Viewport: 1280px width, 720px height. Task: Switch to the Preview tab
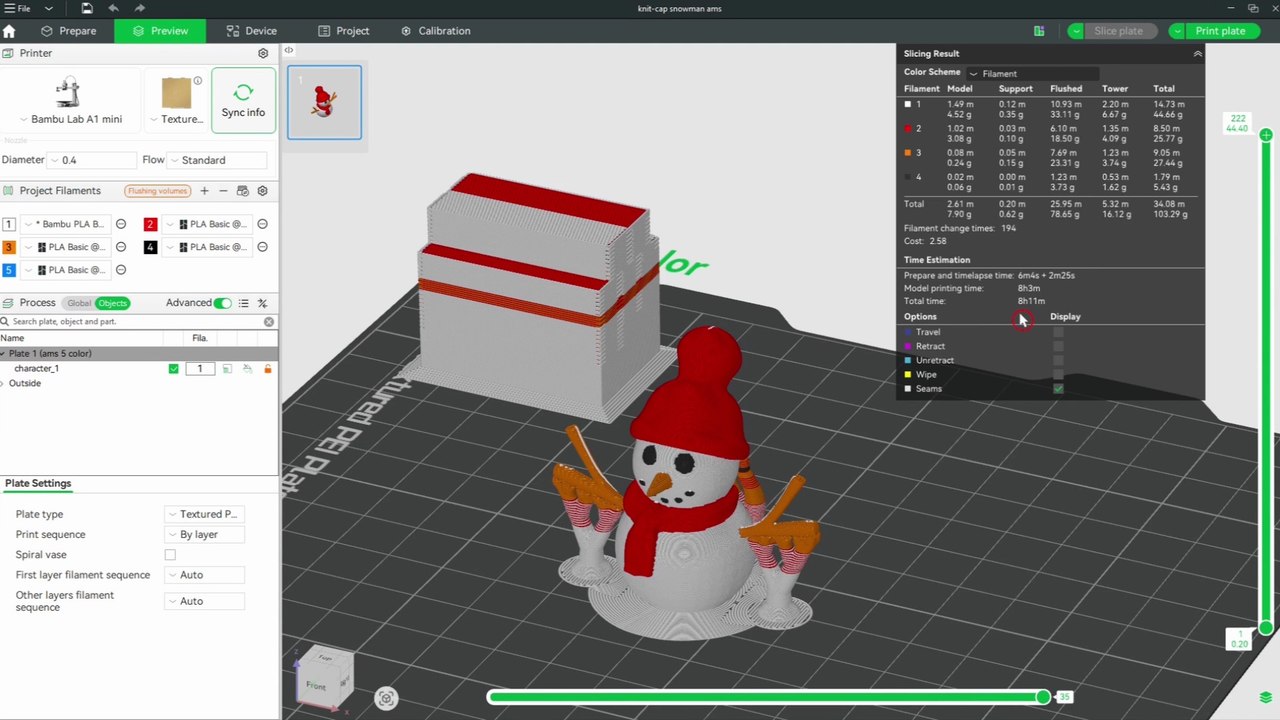[160, 31]
